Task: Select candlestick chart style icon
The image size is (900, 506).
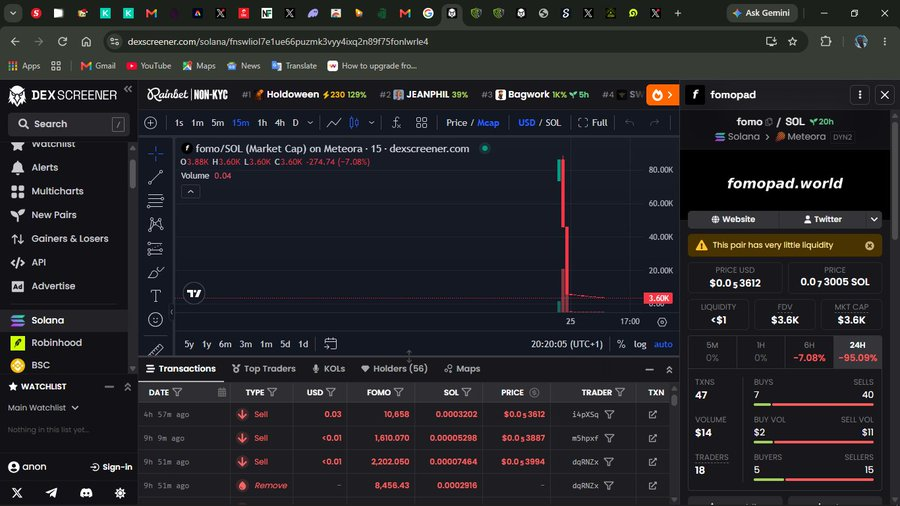Action: pyautogui.click(x=354, y=123)
